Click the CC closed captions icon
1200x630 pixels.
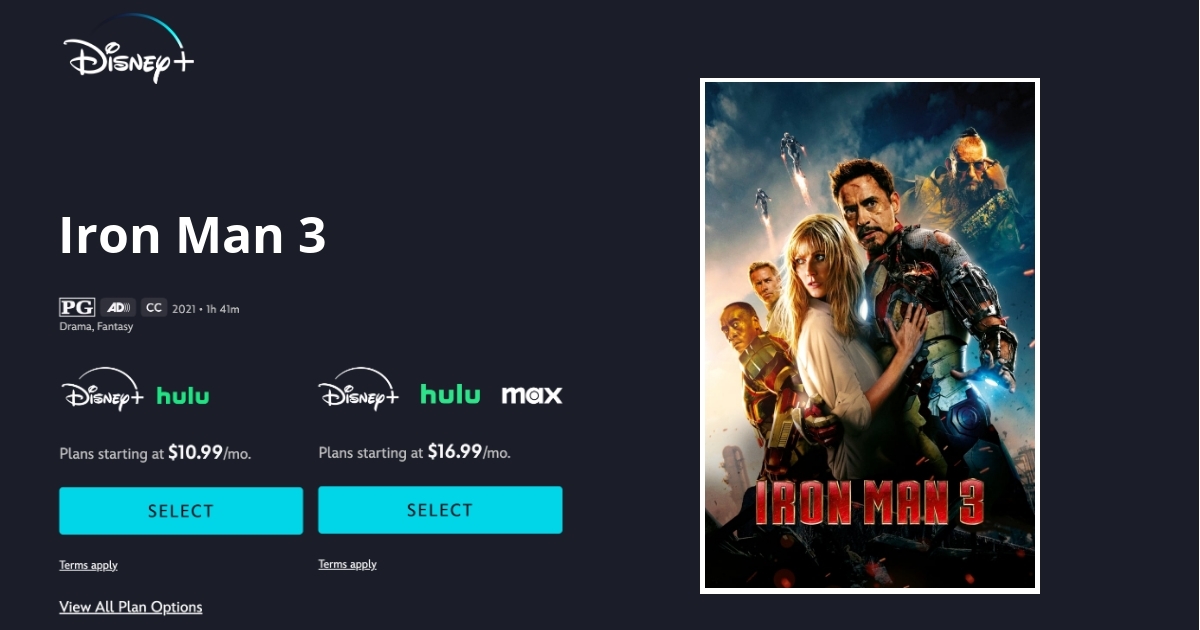pyautogui.click(x=153, y=308)
